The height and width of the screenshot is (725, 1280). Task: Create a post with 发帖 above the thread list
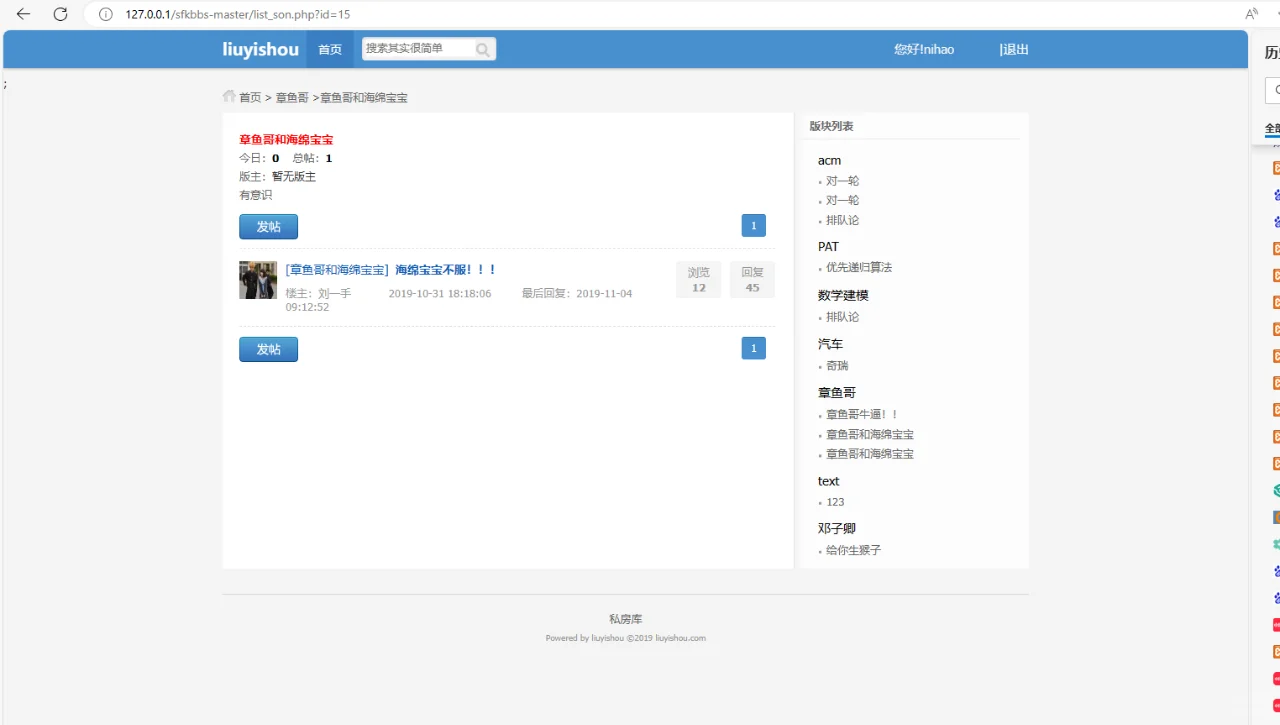tap(268, 227)
